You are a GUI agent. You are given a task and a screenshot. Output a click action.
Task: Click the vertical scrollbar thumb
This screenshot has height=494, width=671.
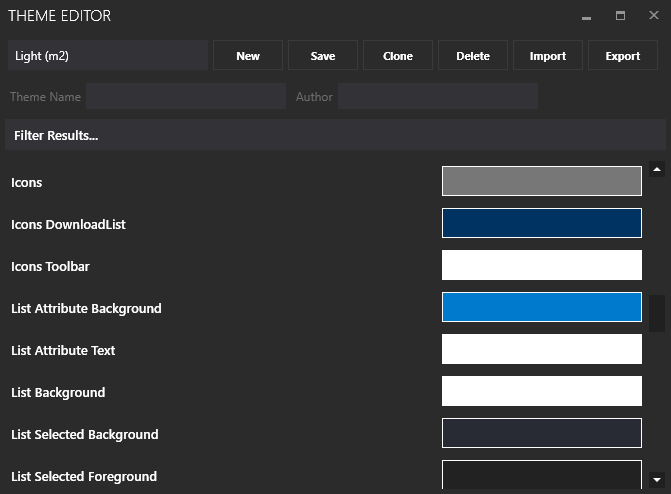[657, 313]
